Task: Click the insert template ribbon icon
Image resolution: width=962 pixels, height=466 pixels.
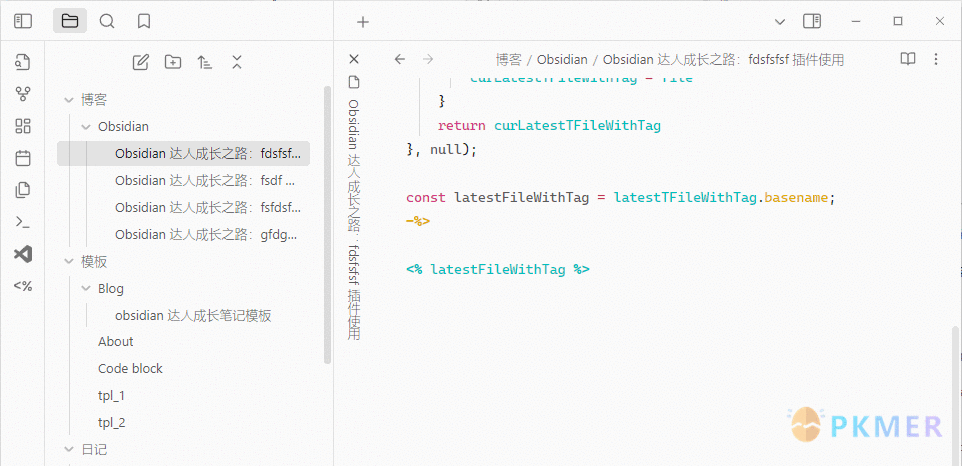Action: tap(23, 190)
